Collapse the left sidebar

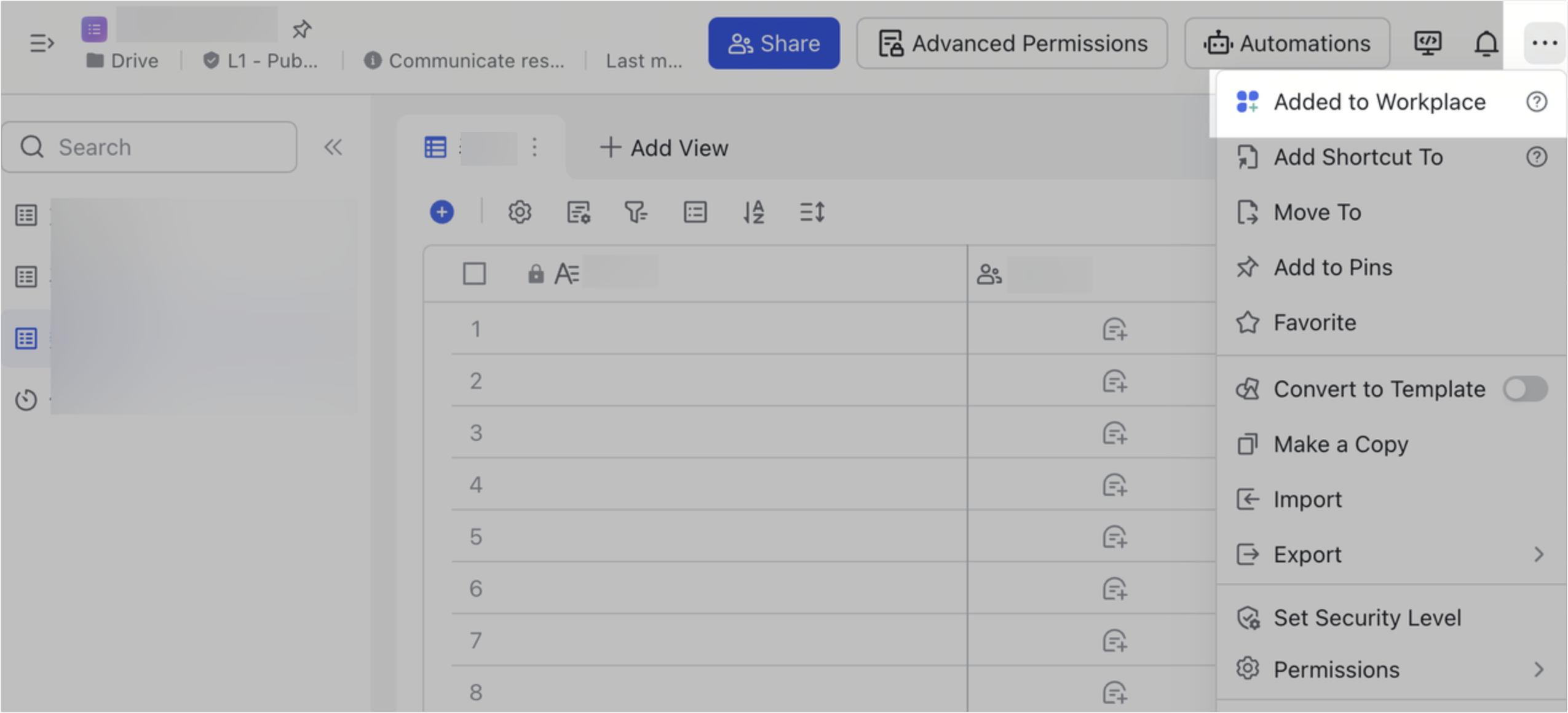point(333,147)
